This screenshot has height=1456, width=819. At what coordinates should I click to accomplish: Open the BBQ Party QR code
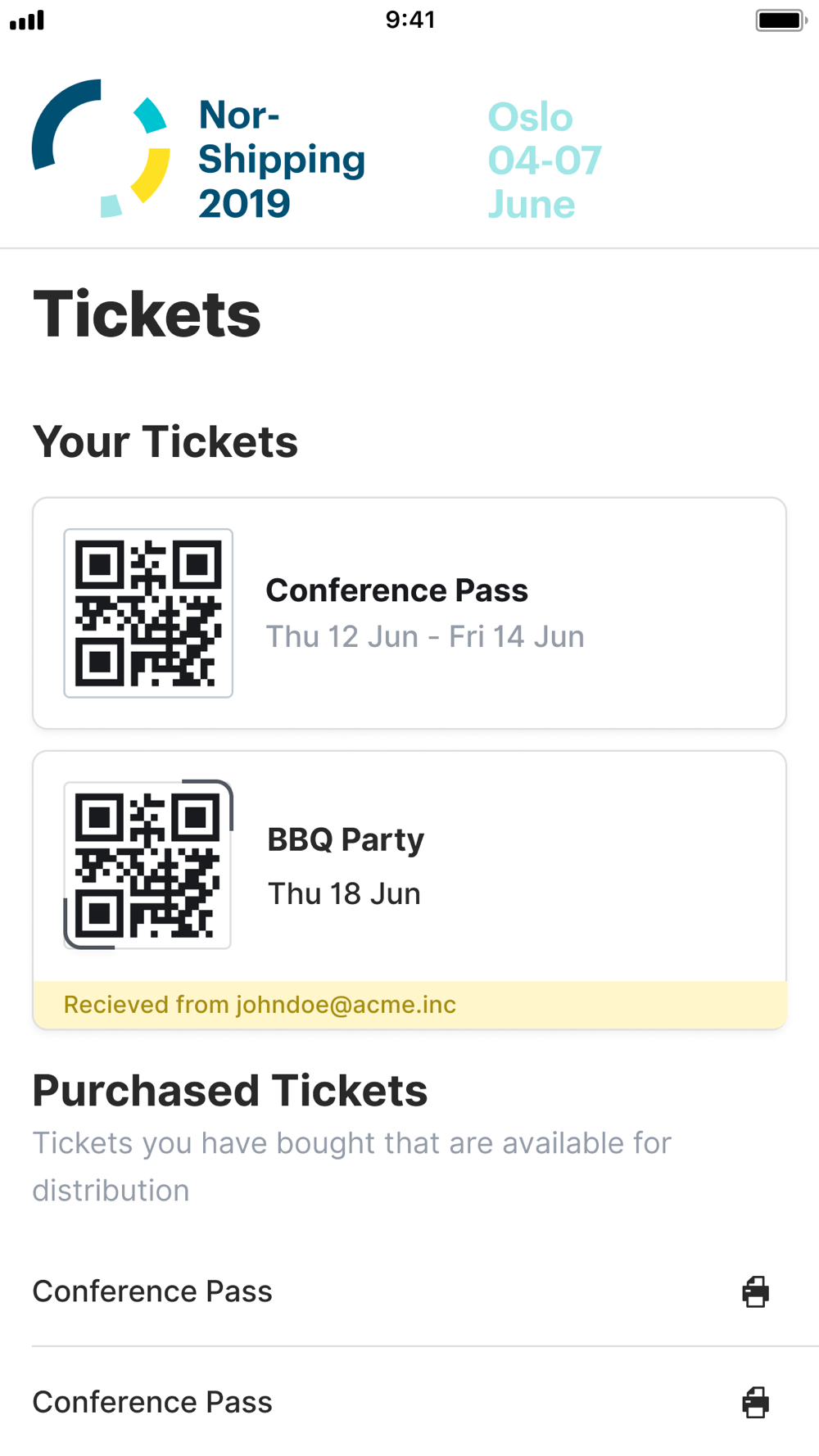click(148, 865)
